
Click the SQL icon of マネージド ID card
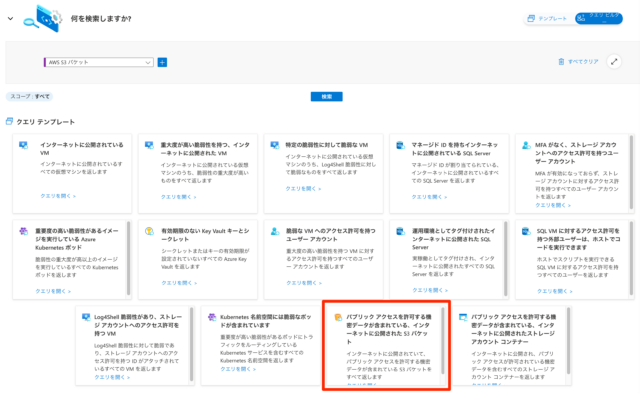[400, 145]
